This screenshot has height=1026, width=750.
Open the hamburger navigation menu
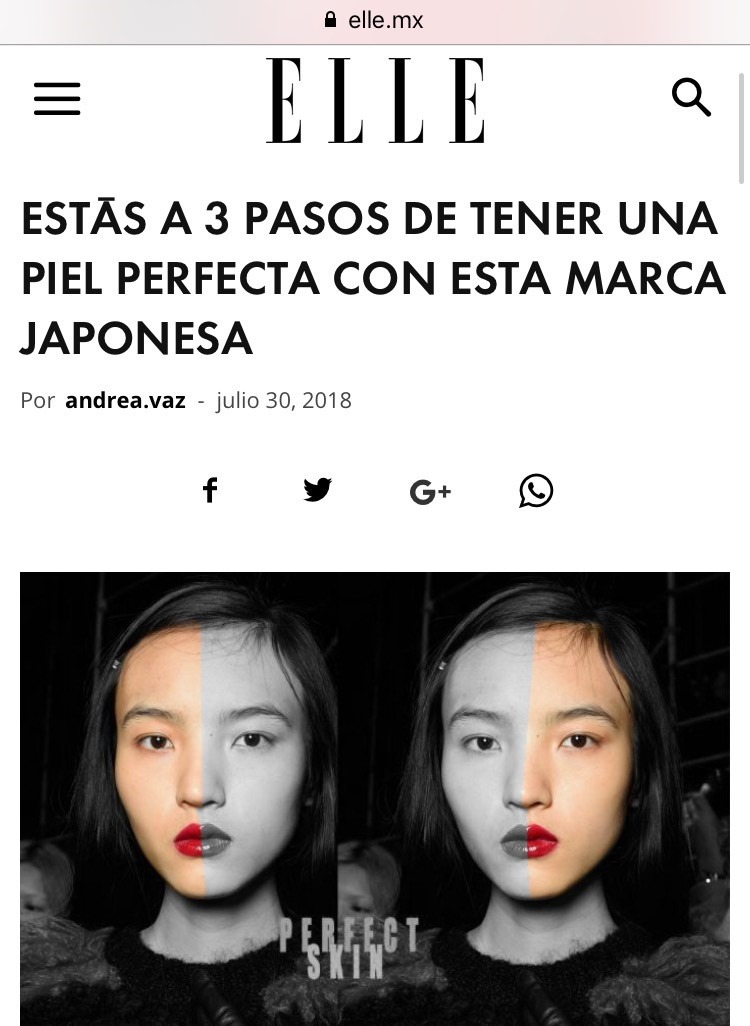57,99
